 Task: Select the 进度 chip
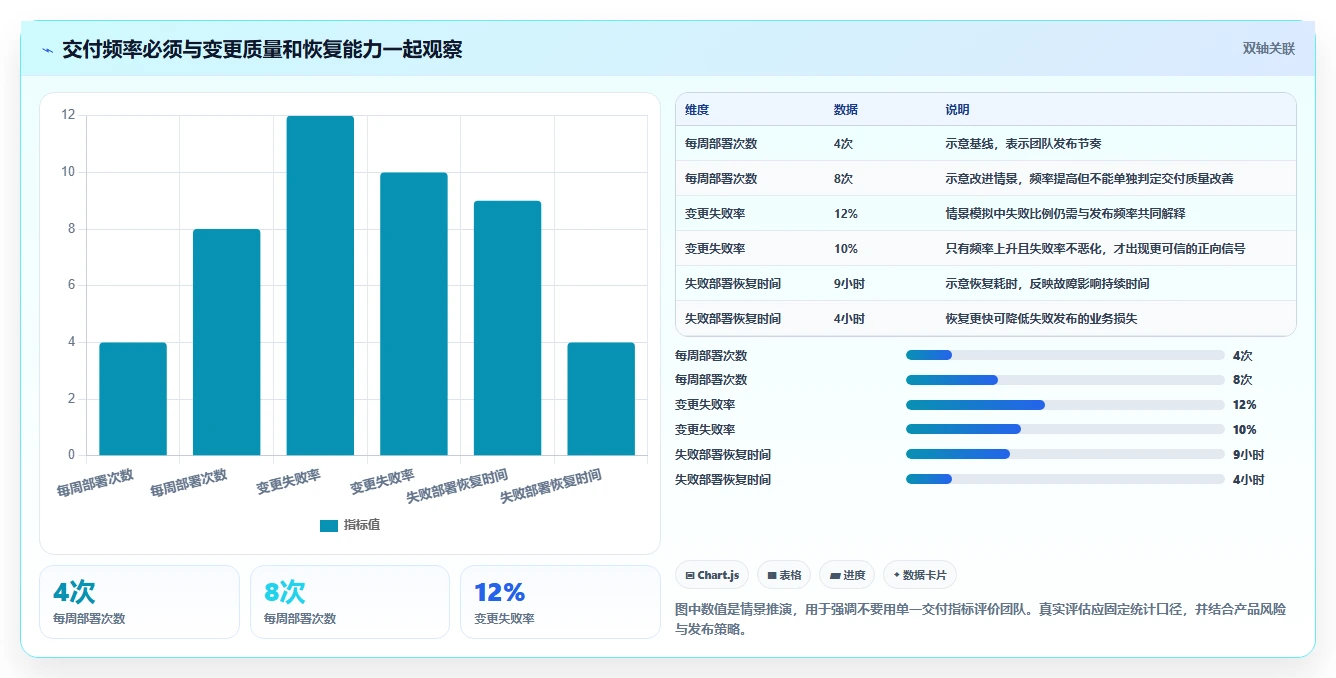pos(847,575)
